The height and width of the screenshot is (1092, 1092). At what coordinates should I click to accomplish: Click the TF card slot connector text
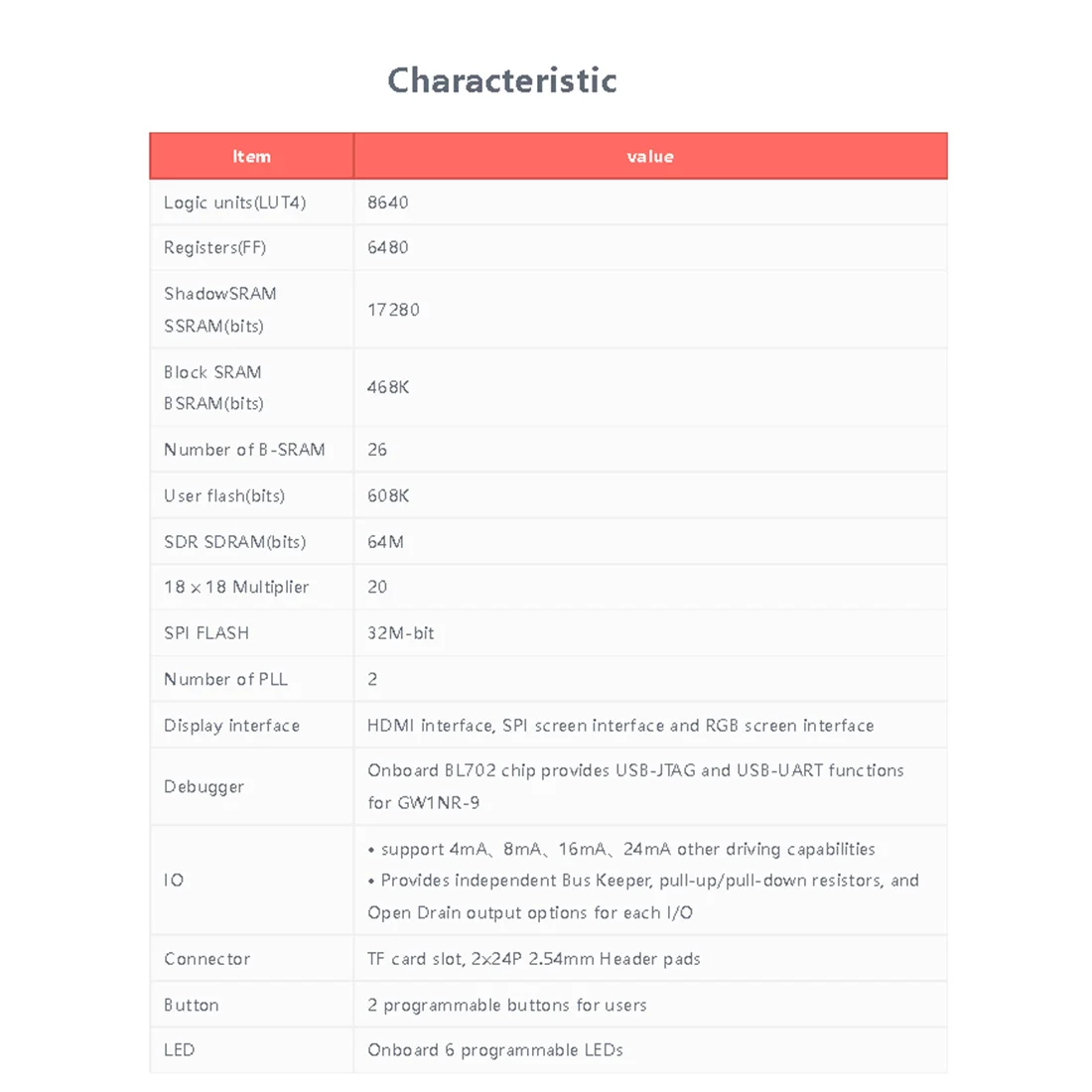tap(534, 959)
